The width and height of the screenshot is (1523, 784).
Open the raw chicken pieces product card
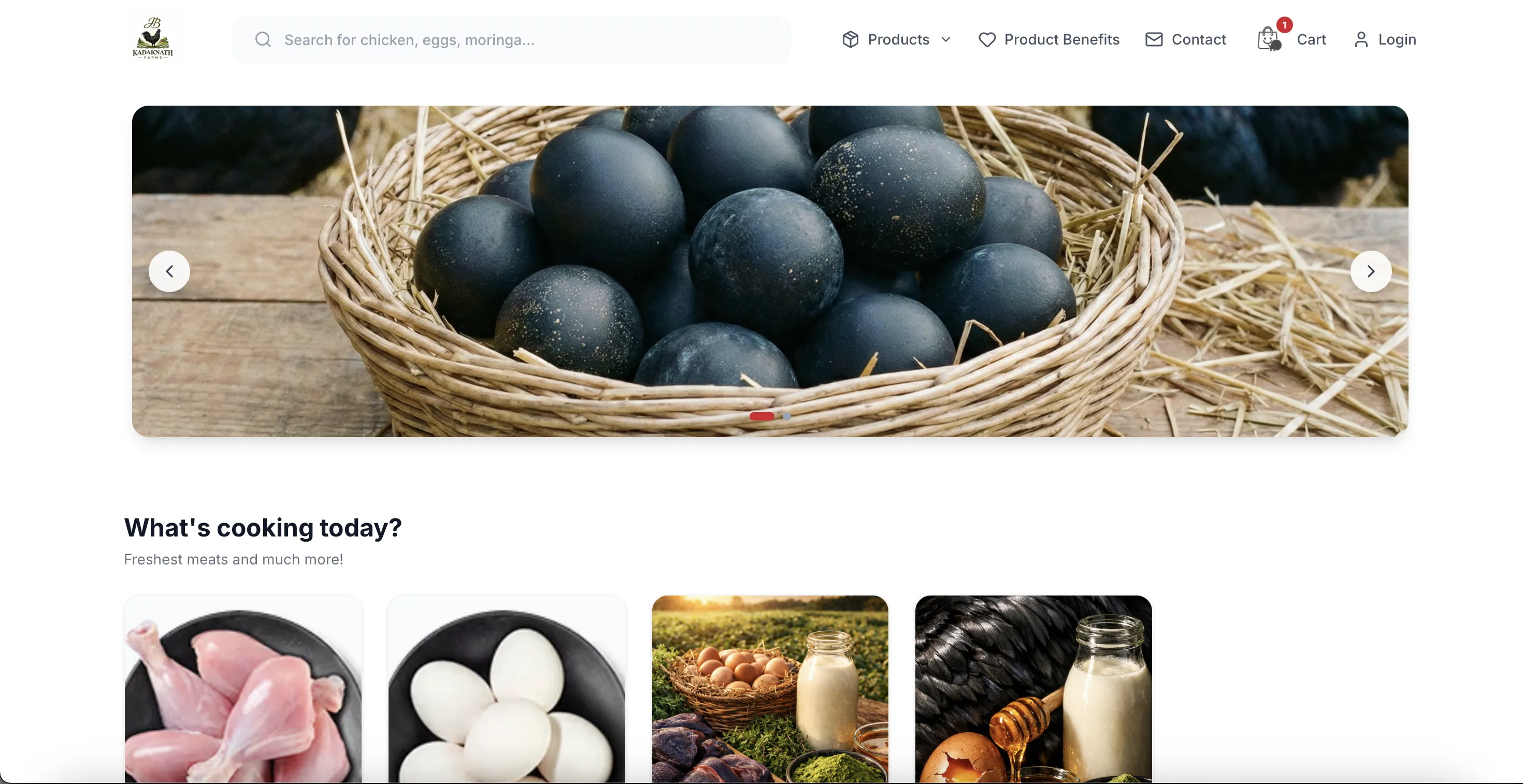(x=243, y=689)
